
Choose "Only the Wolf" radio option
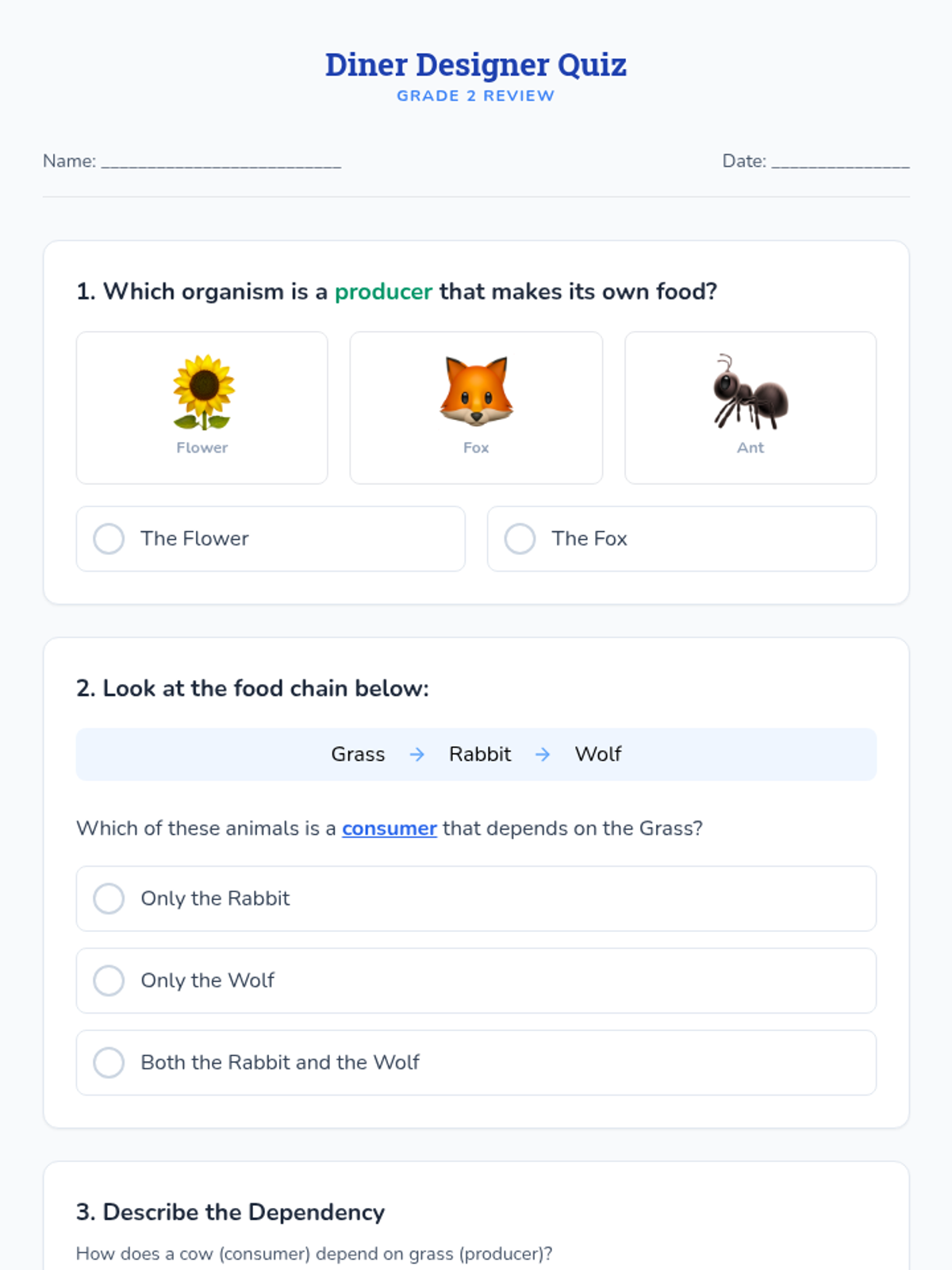[x=109, y=980]
